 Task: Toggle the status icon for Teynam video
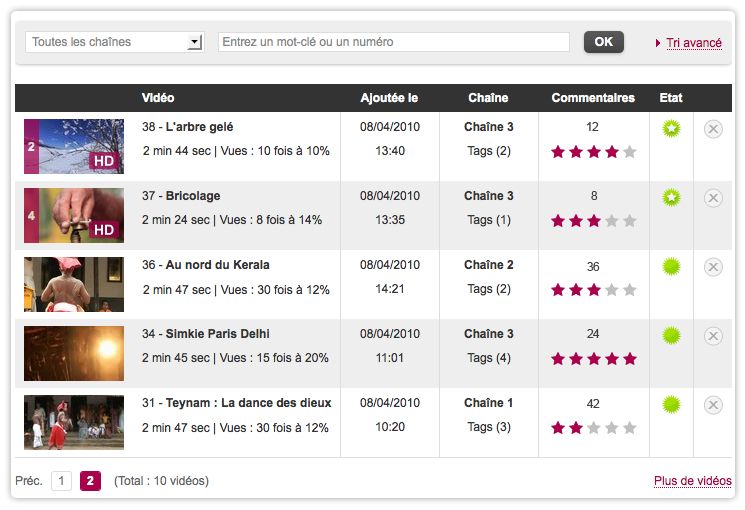pos(671,404)
